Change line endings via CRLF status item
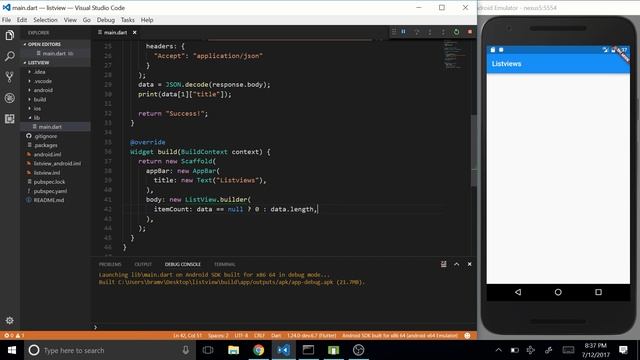 pos(259,336)
